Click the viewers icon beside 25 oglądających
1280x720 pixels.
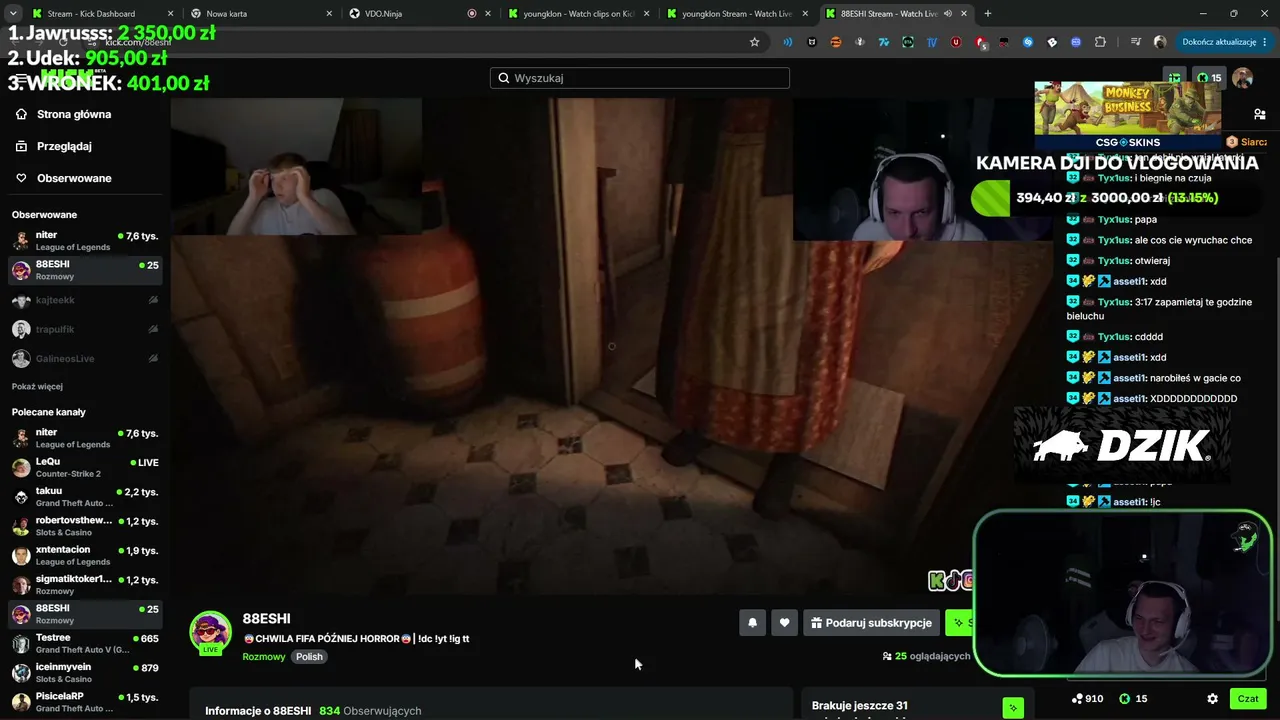pyautogui.click(x=887, y=656)
